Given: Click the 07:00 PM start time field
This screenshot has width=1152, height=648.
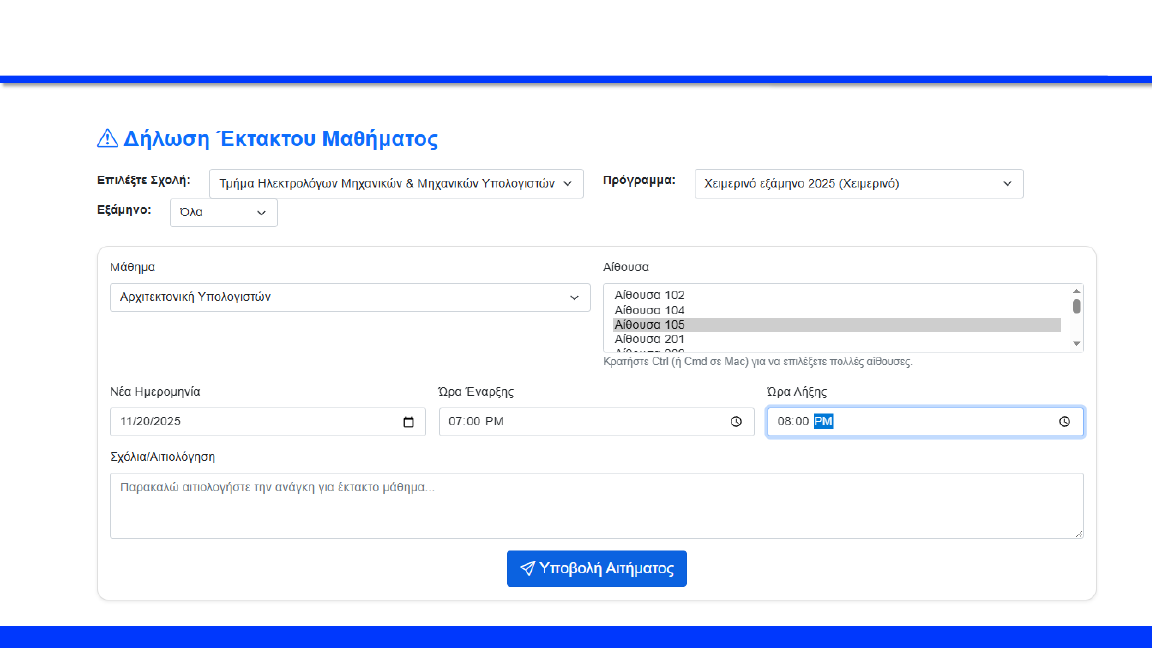Looking at the screenshot, I should (x=477, y=422).
